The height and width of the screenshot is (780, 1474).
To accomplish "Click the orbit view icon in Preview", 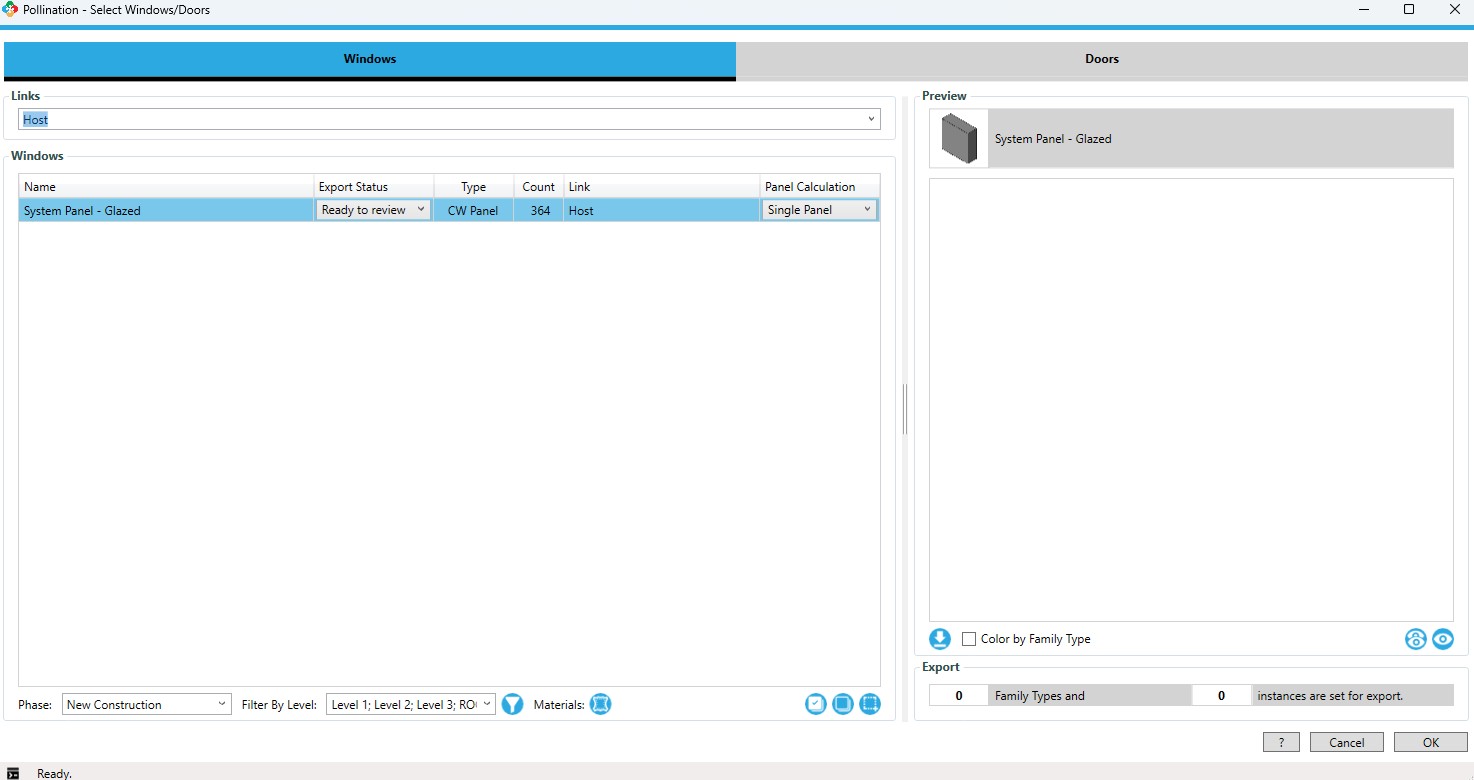I will click(x=1415, y=639).
